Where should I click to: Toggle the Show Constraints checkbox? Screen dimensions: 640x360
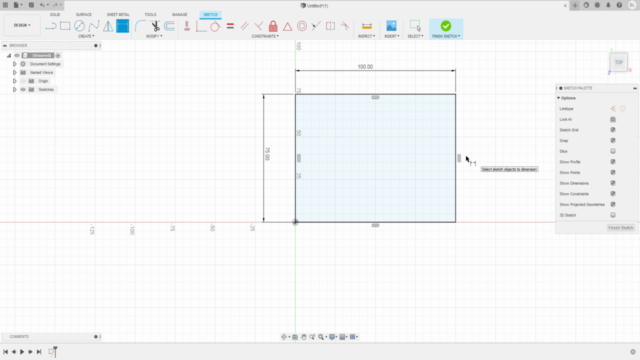613,193
